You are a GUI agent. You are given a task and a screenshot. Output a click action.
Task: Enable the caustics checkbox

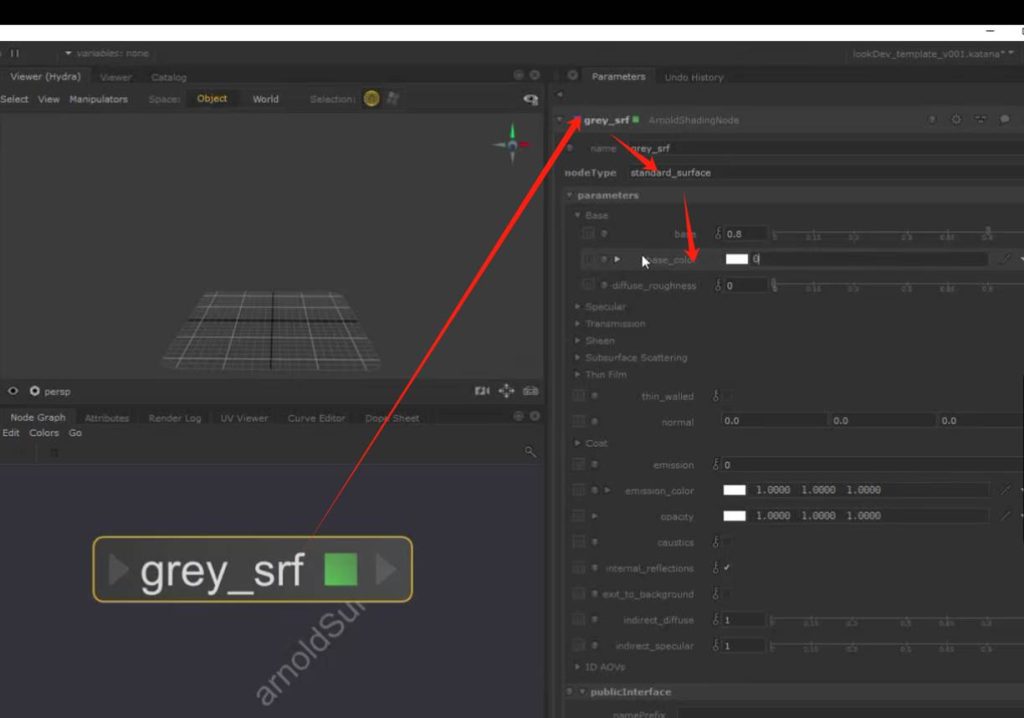[x=727, y=542]
